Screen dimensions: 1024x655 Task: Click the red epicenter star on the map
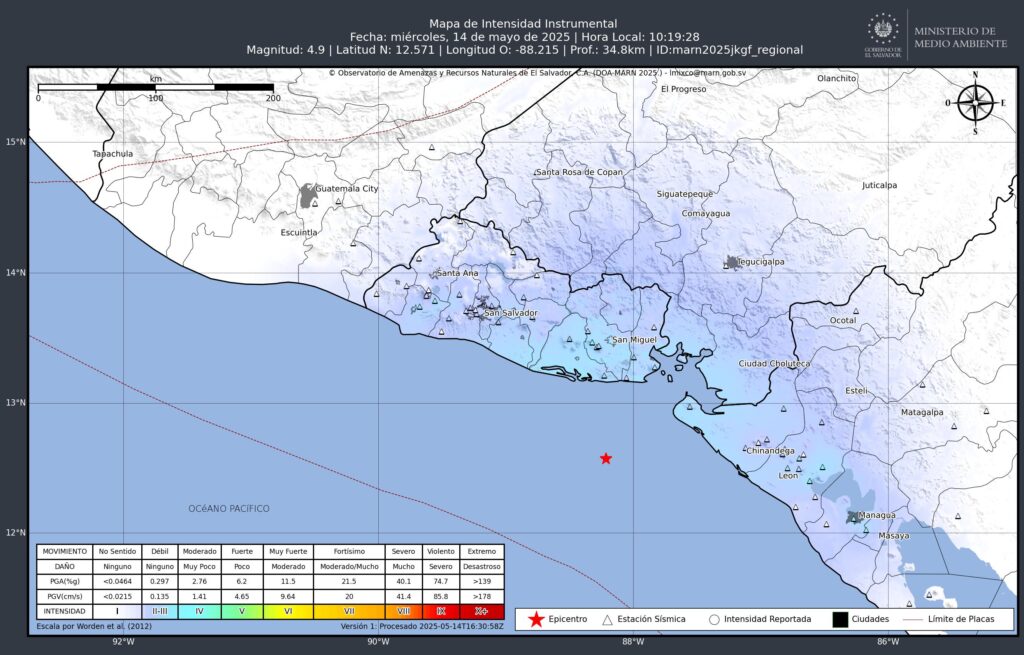point(606,458)
